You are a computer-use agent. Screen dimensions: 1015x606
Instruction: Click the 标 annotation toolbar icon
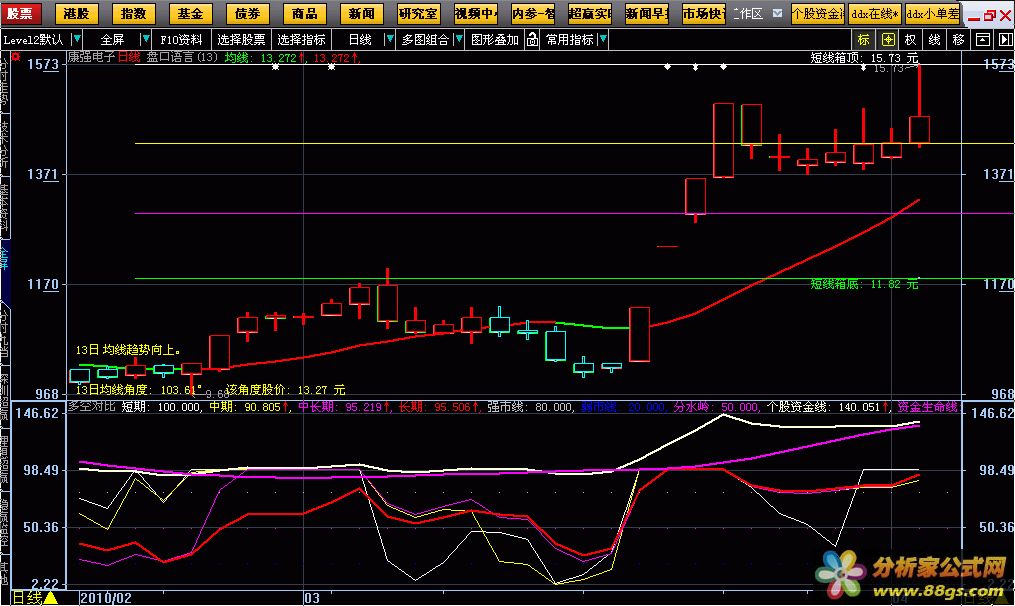864,39
